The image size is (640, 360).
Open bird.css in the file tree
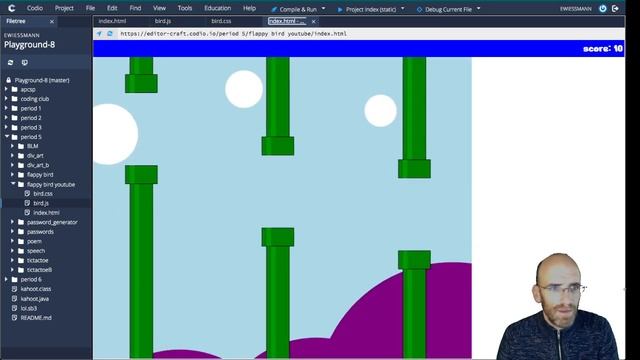43,193
